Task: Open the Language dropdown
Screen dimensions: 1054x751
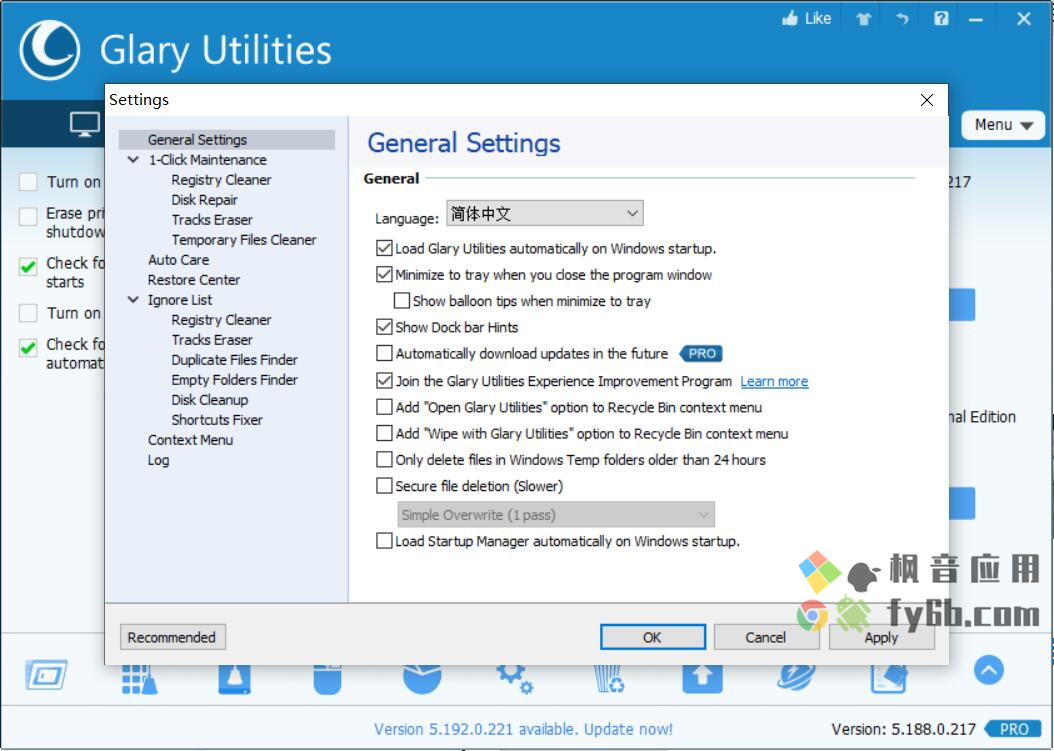Action: (x=544, y=214)
